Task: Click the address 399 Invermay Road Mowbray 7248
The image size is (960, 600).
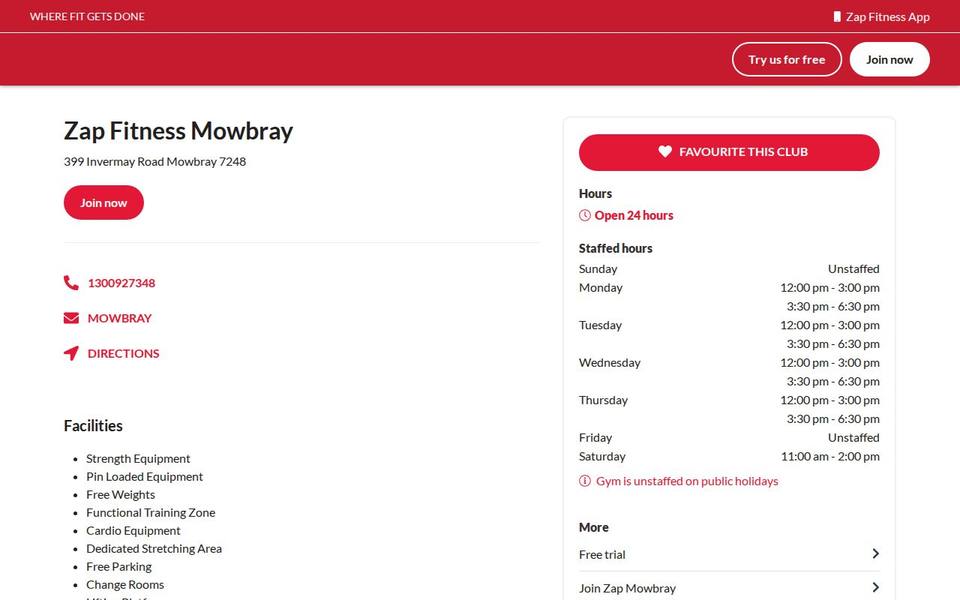Action: click(x=155, y=162)
